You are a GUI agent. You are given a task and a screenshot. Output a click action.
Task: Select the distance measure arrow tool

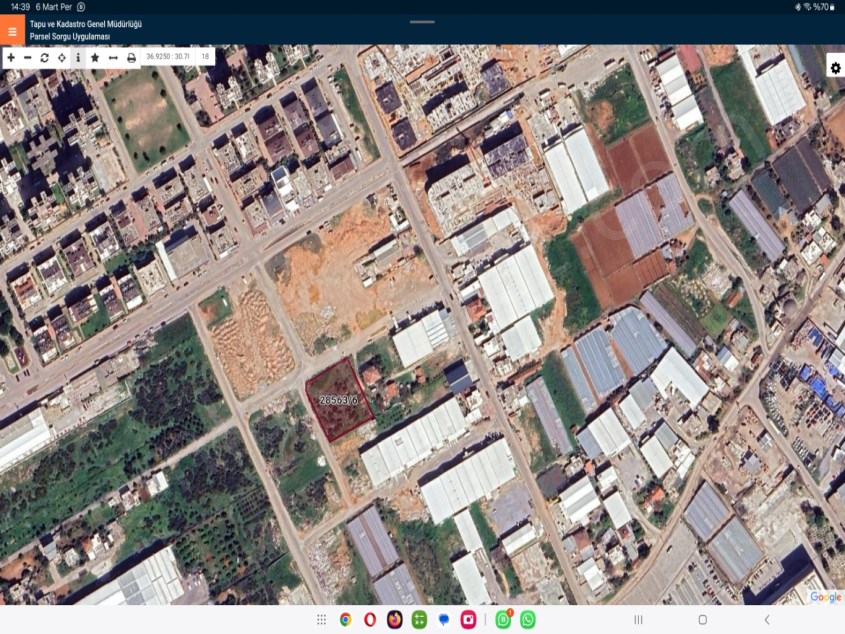113,58
